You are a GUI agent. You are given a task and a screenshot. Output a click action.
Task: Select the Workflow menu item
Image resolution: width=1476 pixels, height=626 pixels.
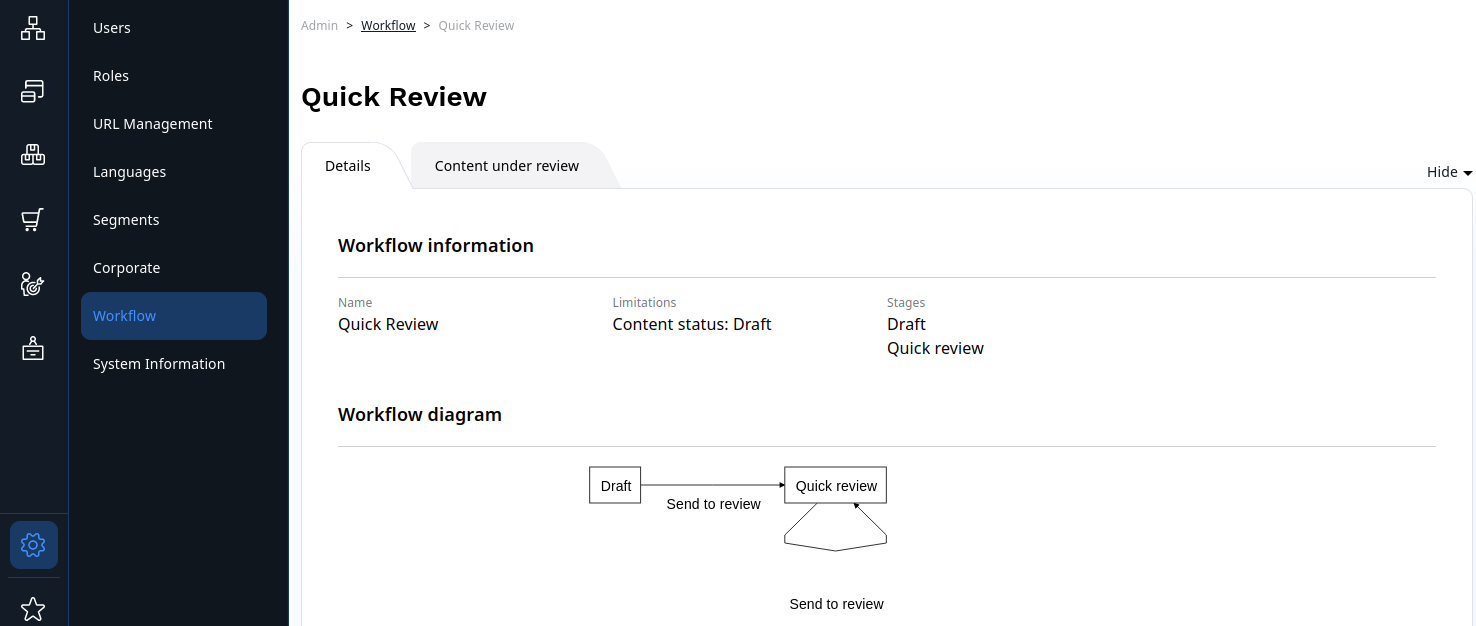pyautogui.click(x=174, y=316)
